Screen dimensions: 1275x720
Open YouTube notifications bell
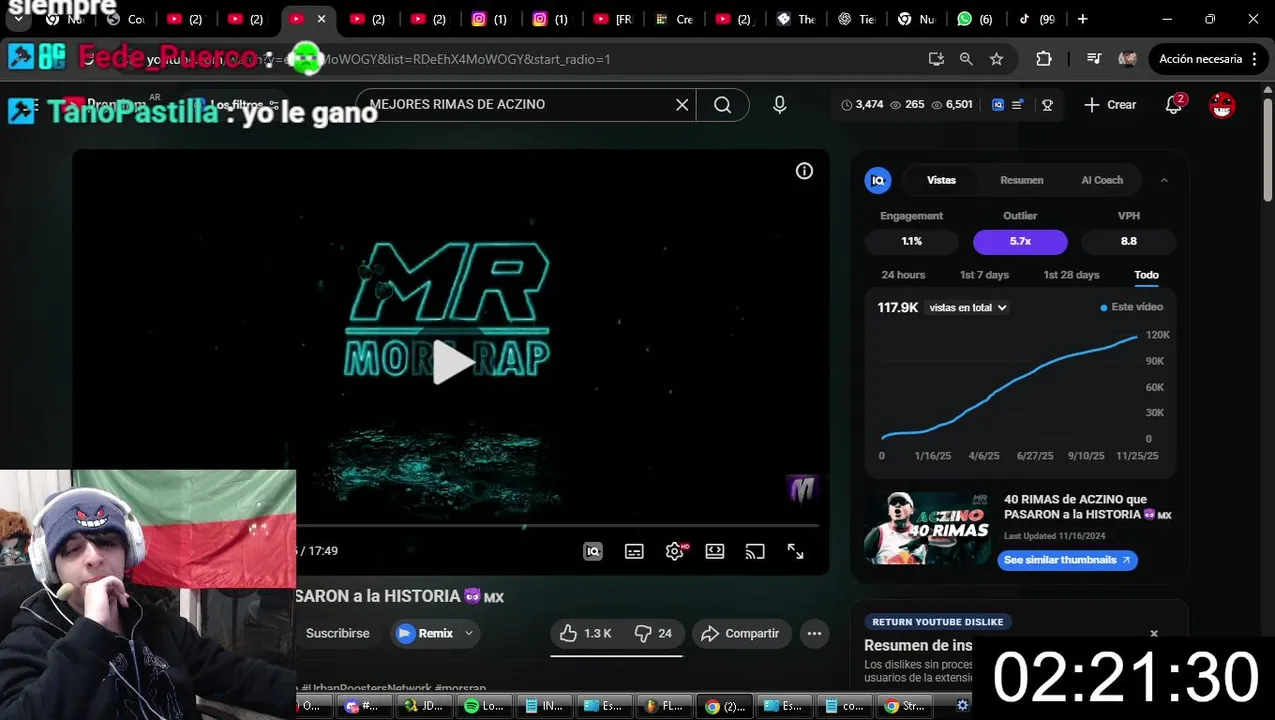point(1174,104)
